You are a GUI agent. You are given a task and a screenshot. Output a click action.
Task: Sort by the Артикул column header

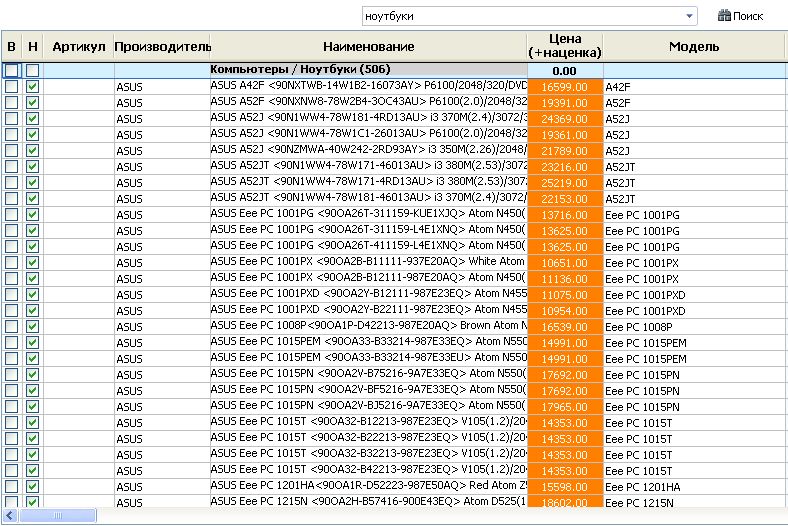coord(78,47)
